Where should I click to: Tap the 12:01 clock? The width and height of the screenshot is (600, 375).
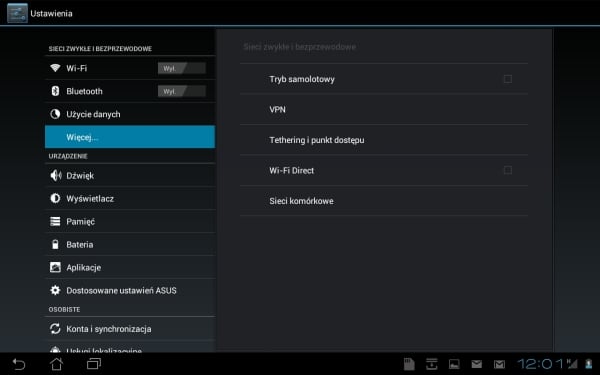(541, 364)
